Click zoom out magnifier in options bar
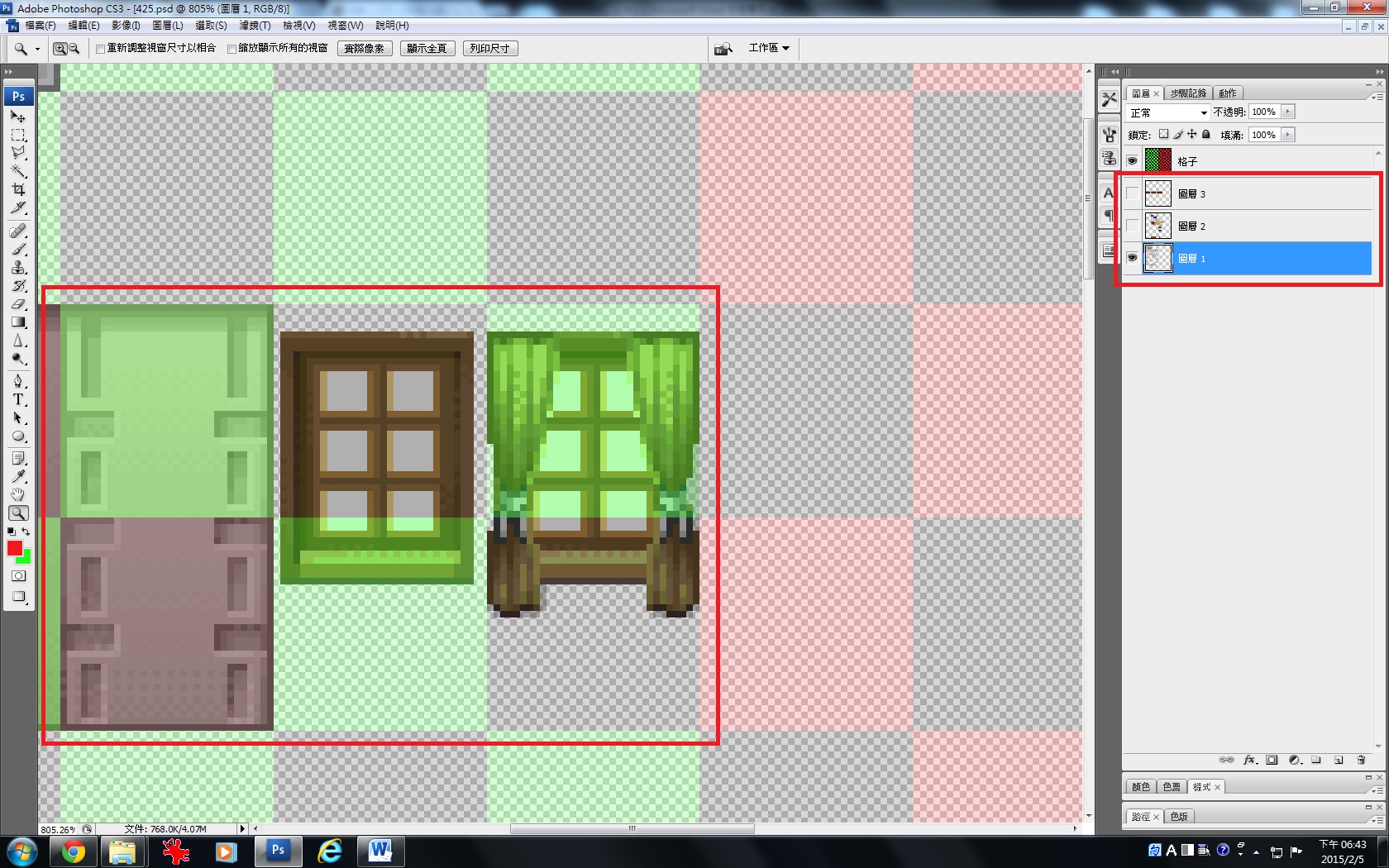Viewport: 1389px width, 868px height. click(74, 49)
